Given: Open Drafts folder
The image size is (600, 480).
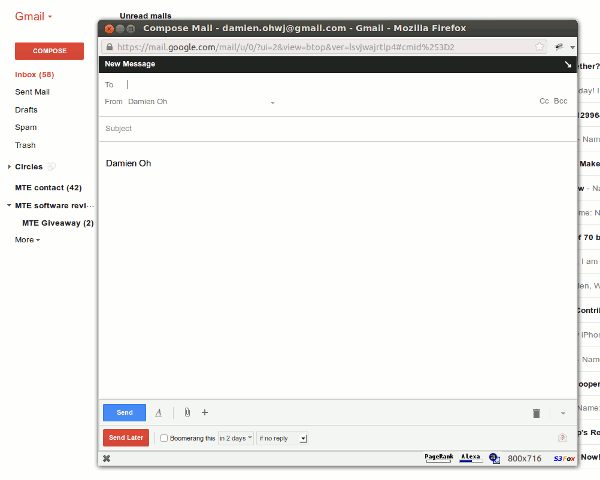Looking at the screenshot, I should 26,110.
